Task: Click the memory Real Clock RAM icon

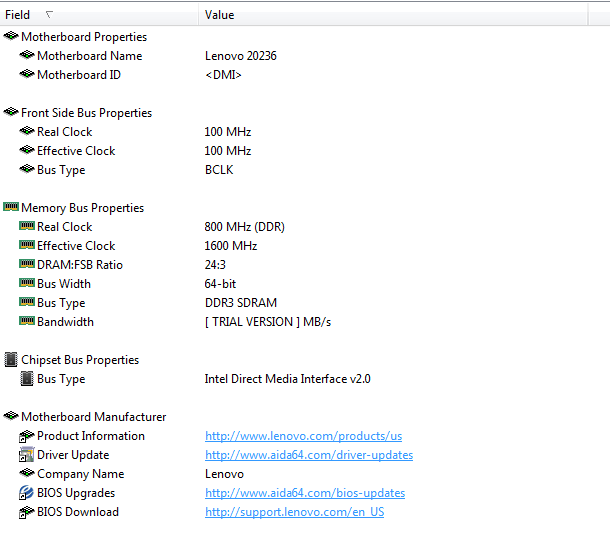Action: (27, 226)
